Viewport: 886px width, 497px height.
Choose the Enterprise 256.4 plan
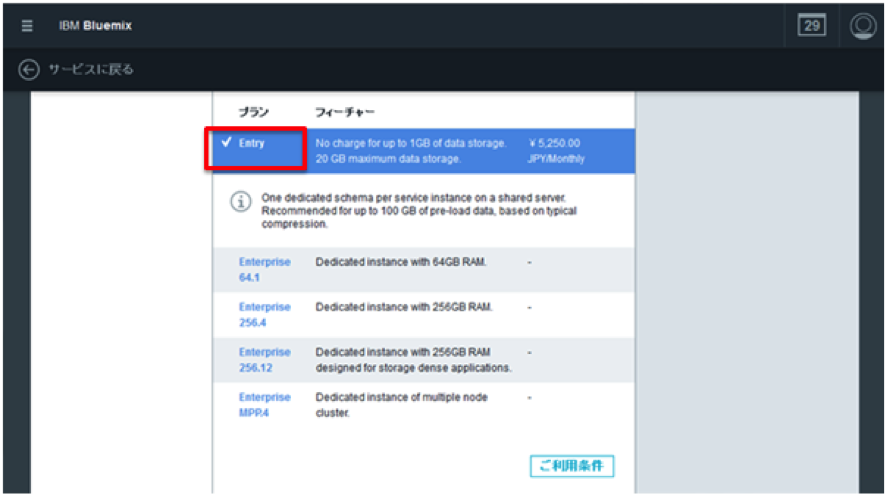click(264, 315)
